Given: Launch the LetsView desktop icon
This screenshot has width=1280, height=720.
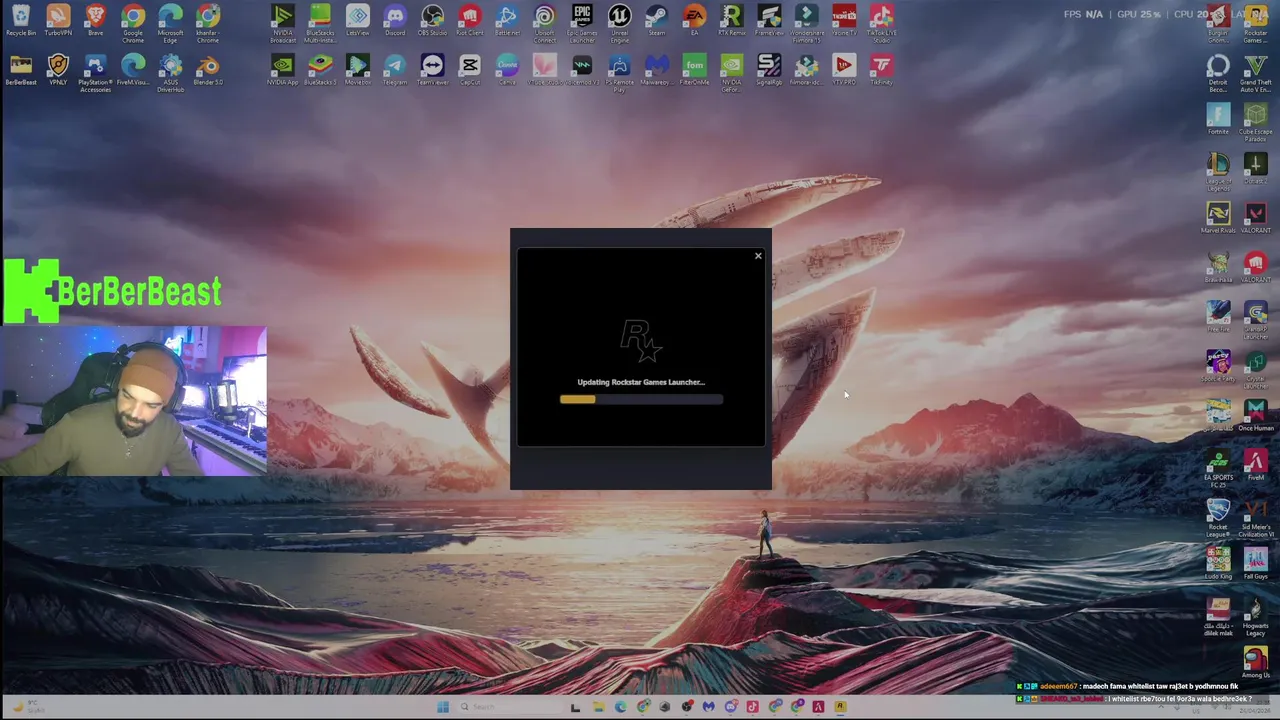Looking at the screenshot, I should coord(357,21).
